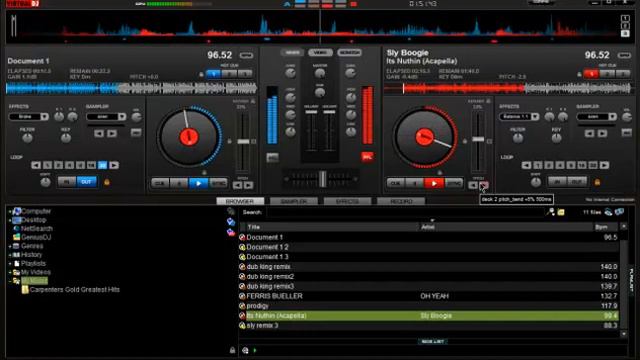Expand the Computer tree node

click(x=10, y=211)
